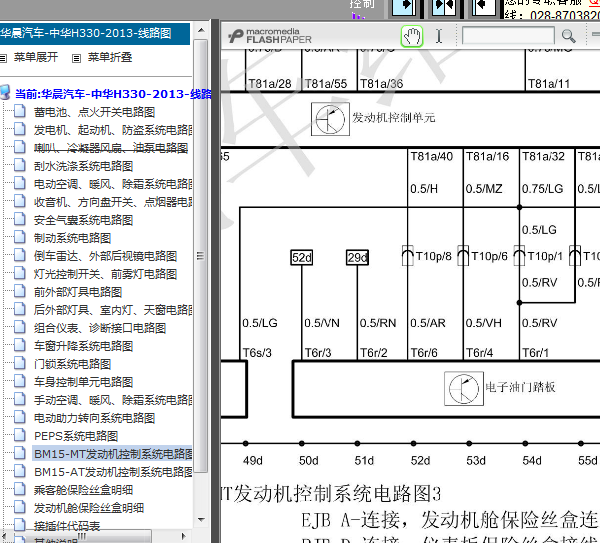Open 门锁系统电路图 item
The image size is (600, 543).
(x=72, y=364)
